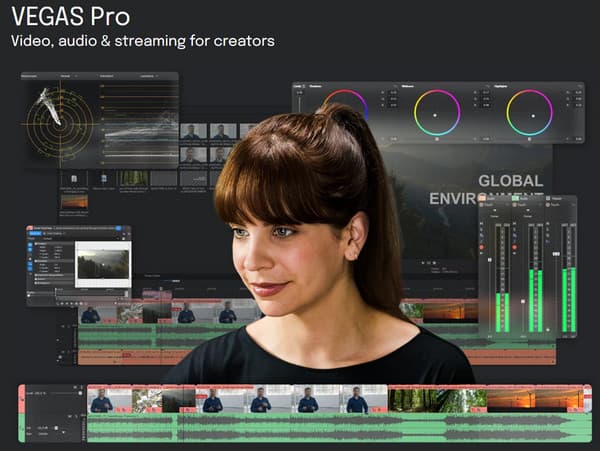Click the blue button in pan/crop title bar
The height and width of the screenshot is (451, 600).
click(118, 228)
